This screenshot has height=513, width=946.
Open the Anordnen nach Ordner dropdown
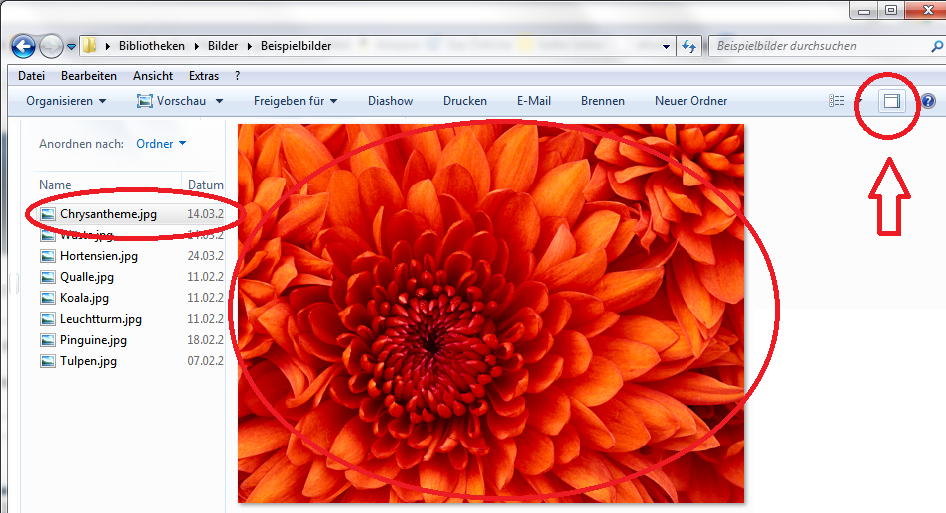(x=161, y=144)
